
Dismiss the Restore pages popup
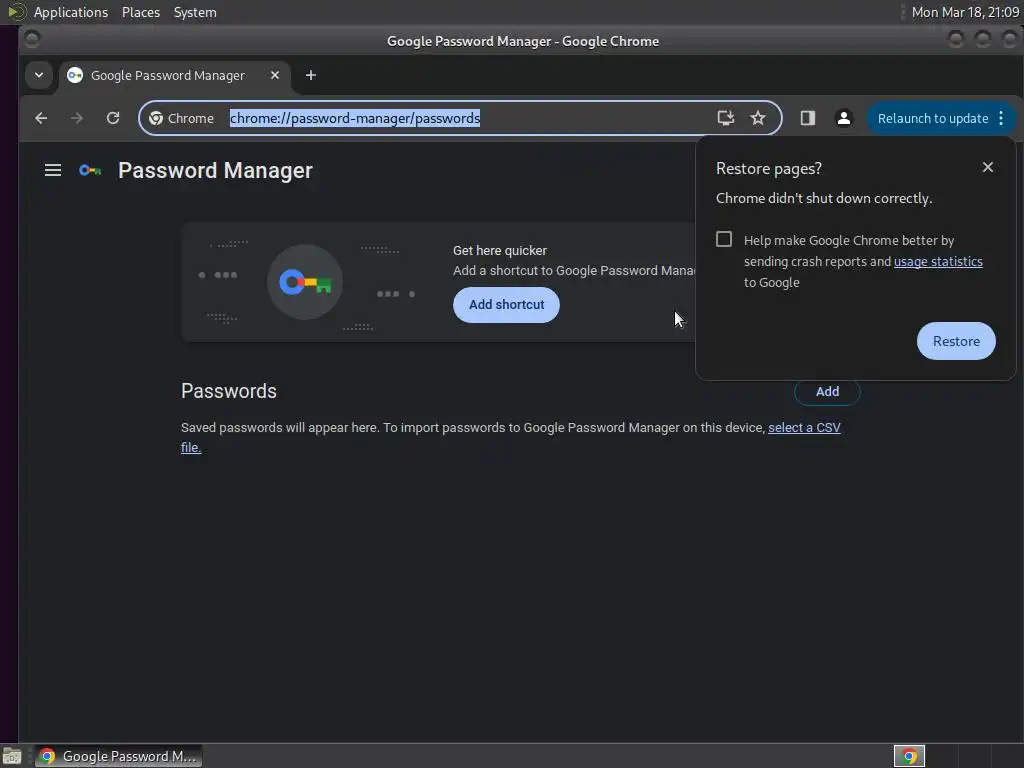click(988, 167)
